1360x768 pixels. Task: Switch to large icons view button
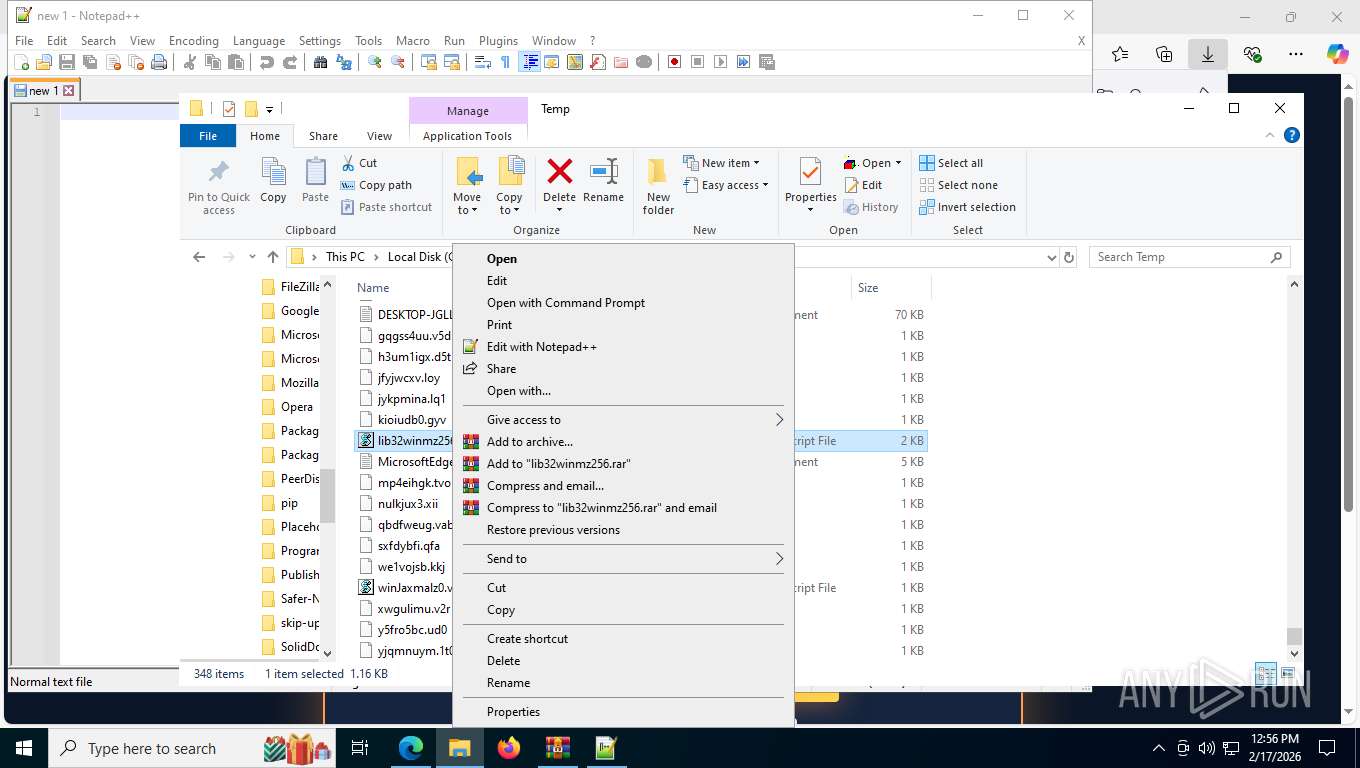point(1288,674)
